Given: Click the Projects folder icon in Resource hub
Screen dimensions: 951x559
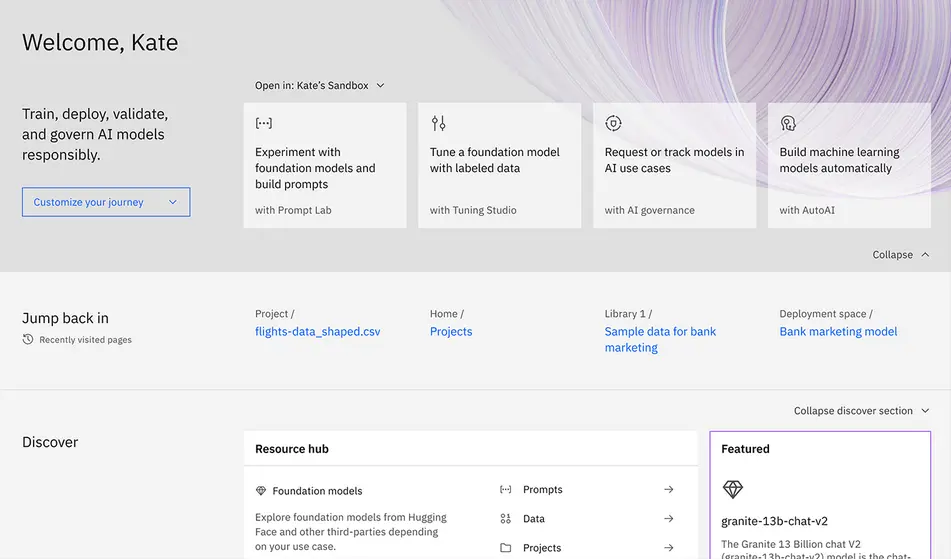Looking at the screenshot, I should [505, 547].
